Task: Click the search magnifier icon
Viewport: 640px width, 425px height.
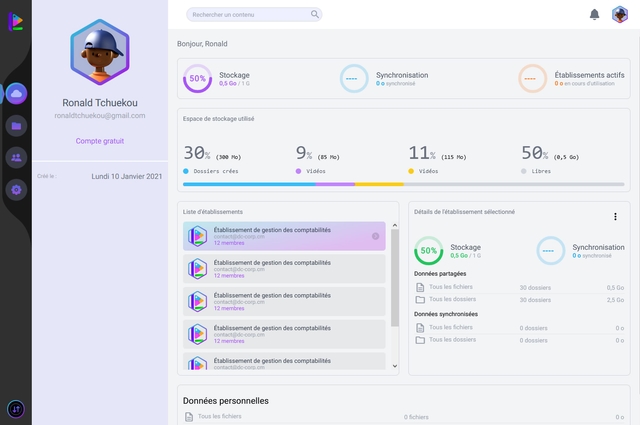Action: click(x=315, y=14)
